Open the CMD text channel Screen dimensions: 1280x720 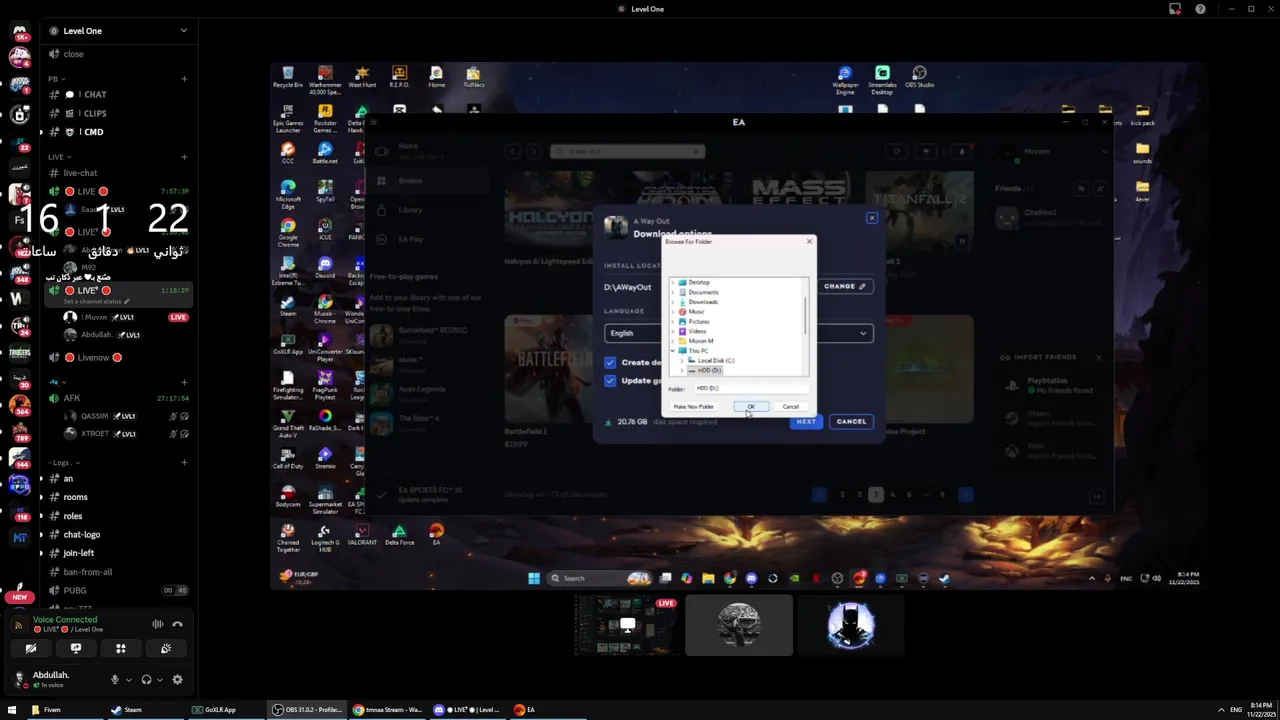click(118, 132)
